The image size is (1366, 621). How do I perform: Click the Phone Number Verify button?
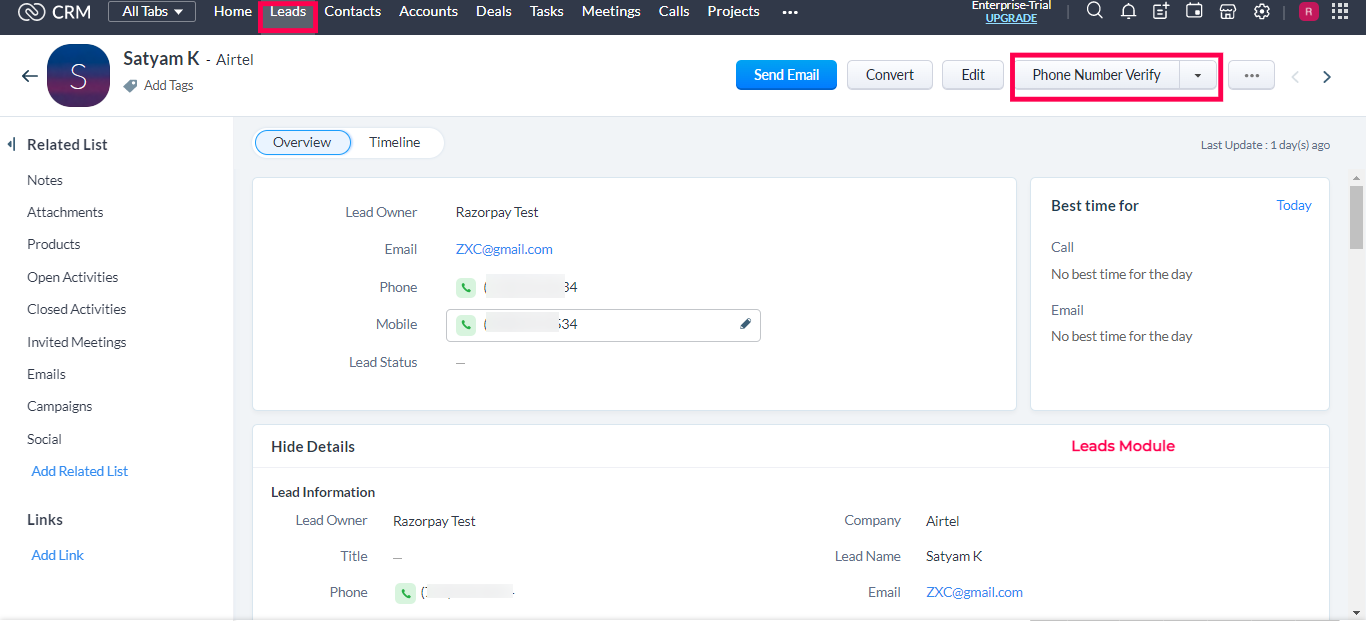(x=1097, y=75)
